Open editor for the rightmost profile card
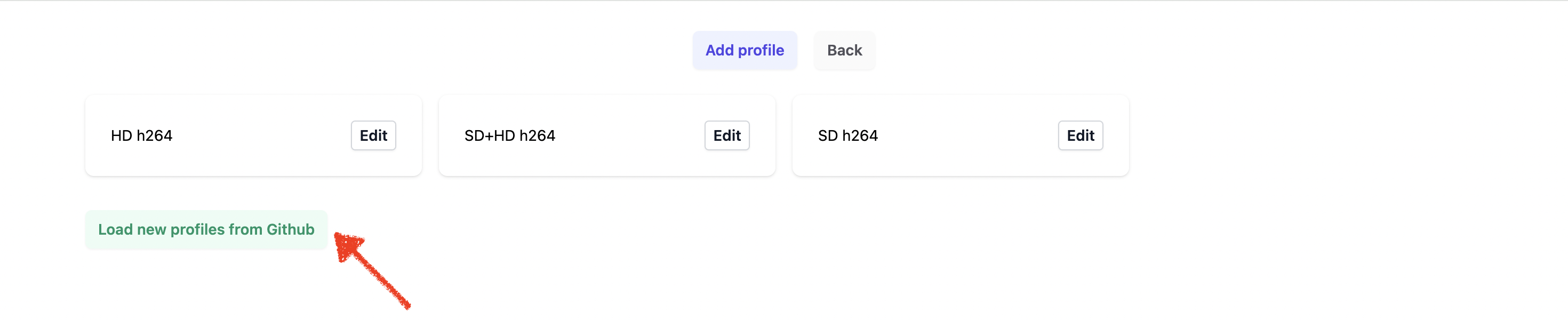The width and height of the screenshot is (1568, 320). [1080, 135]
